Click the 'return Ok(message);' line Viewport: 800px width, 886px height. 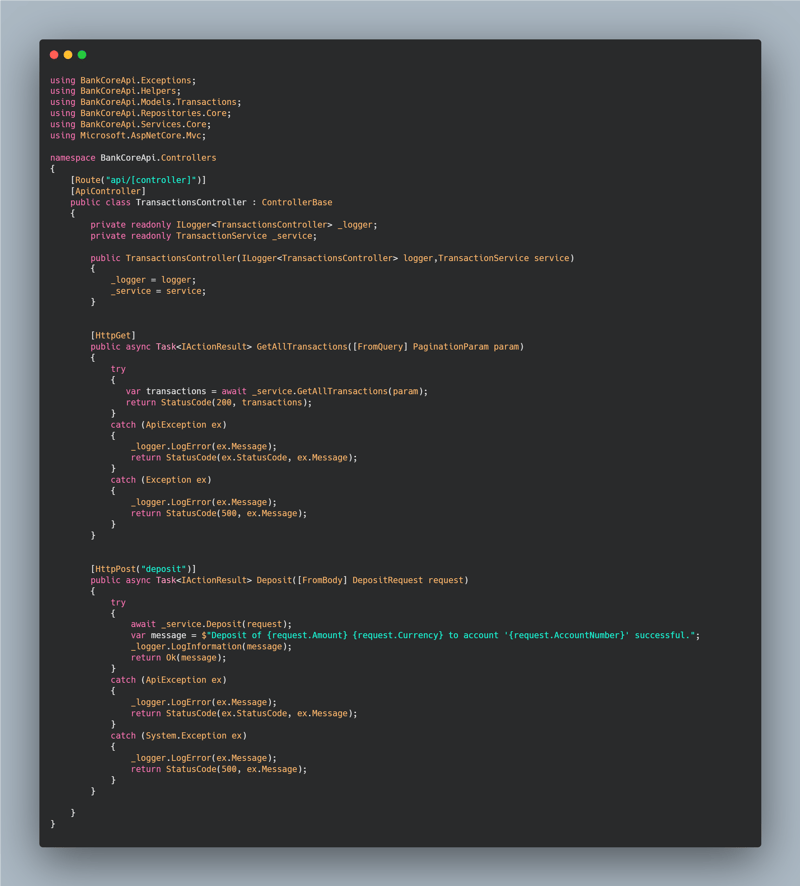(179, 658)
